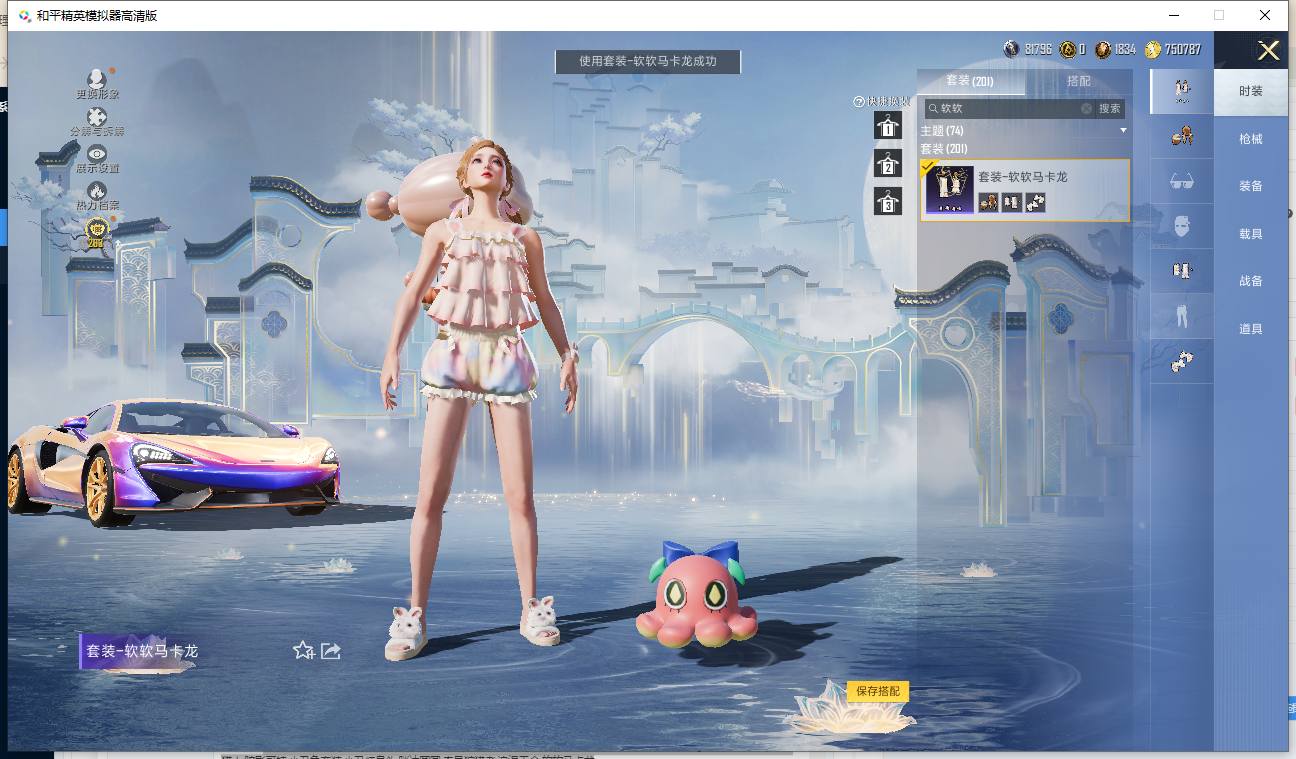Select the 套装-软软马卡龙 outfit thumbnail
This screenshot has width=1296, height=759.
[949, 189]
